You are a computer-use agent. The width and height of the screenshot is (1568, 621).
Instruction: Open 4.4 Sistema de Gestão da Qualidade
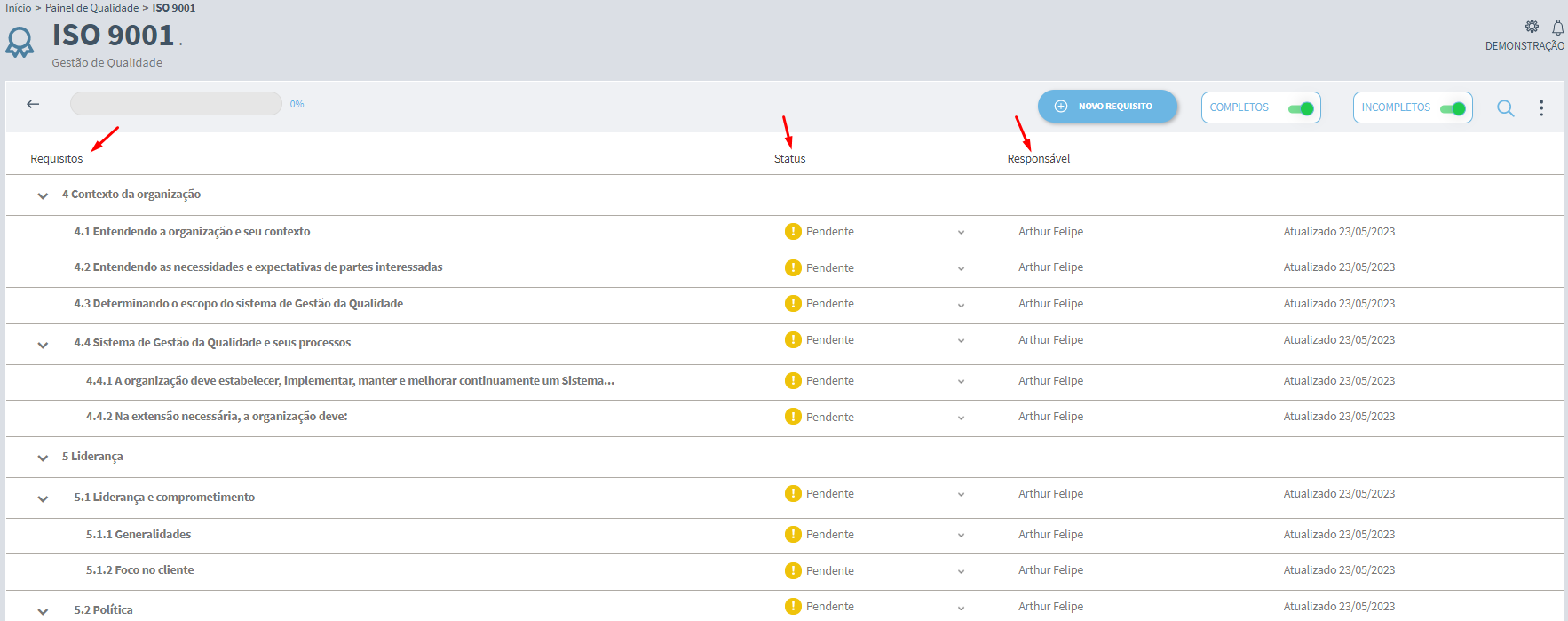[212, 343]
